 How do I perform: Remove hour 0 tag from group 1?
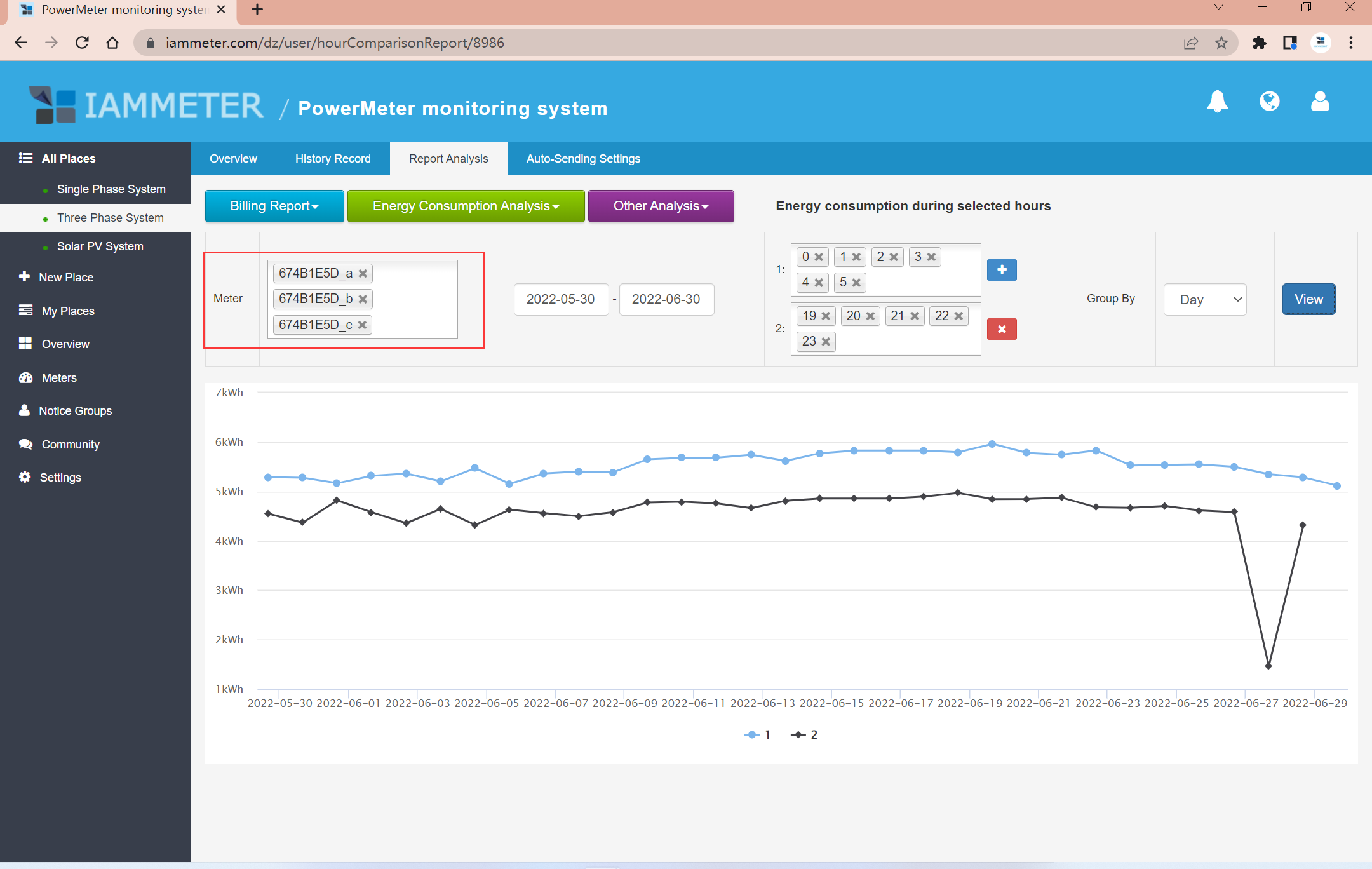pyautogui.click(x=819, y=257)
